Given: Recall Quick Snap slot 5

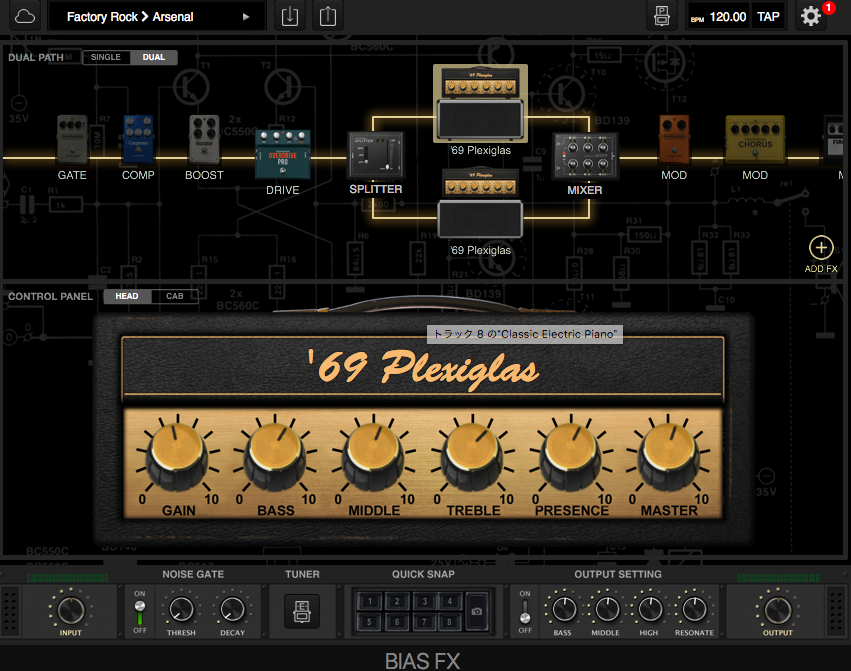Looking at the screenshot, I should coord(370,622).
